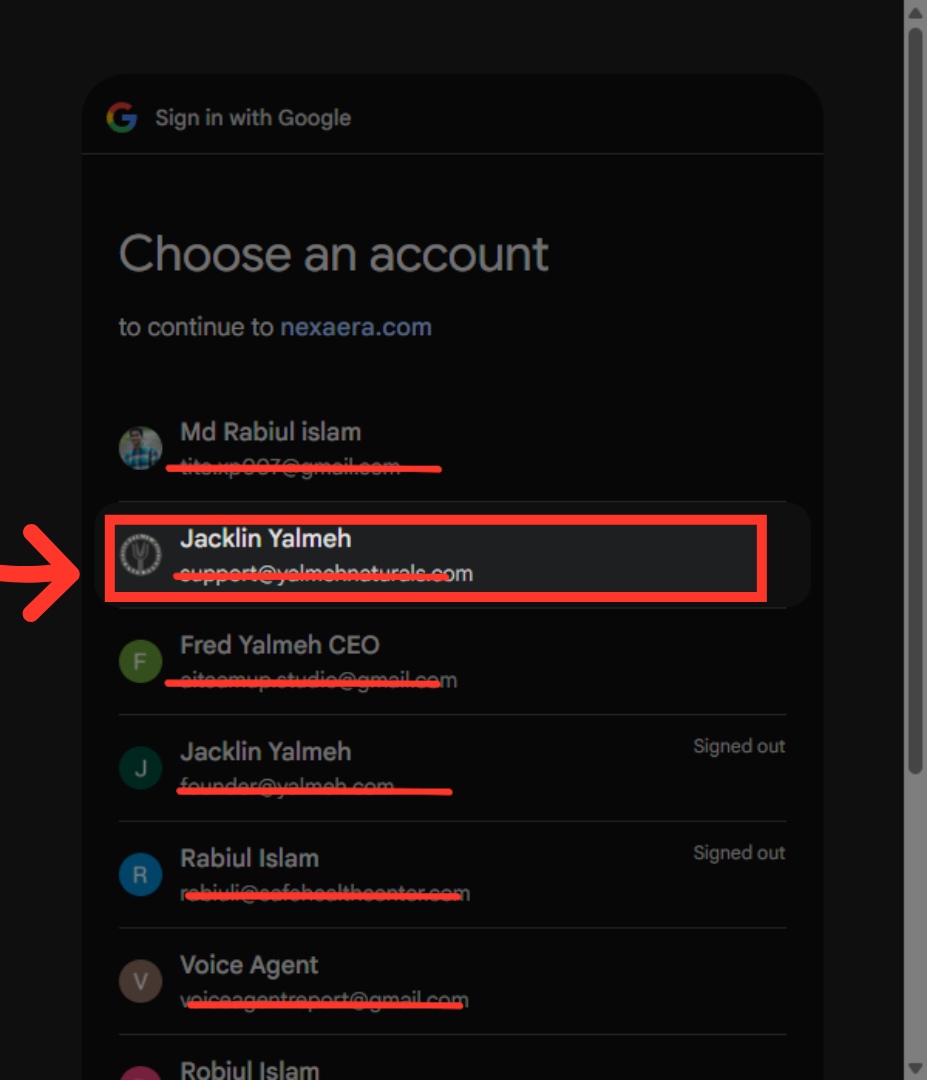
Task: Select Md Rabiul islam's profile photo
Action: tap(140, 448)
